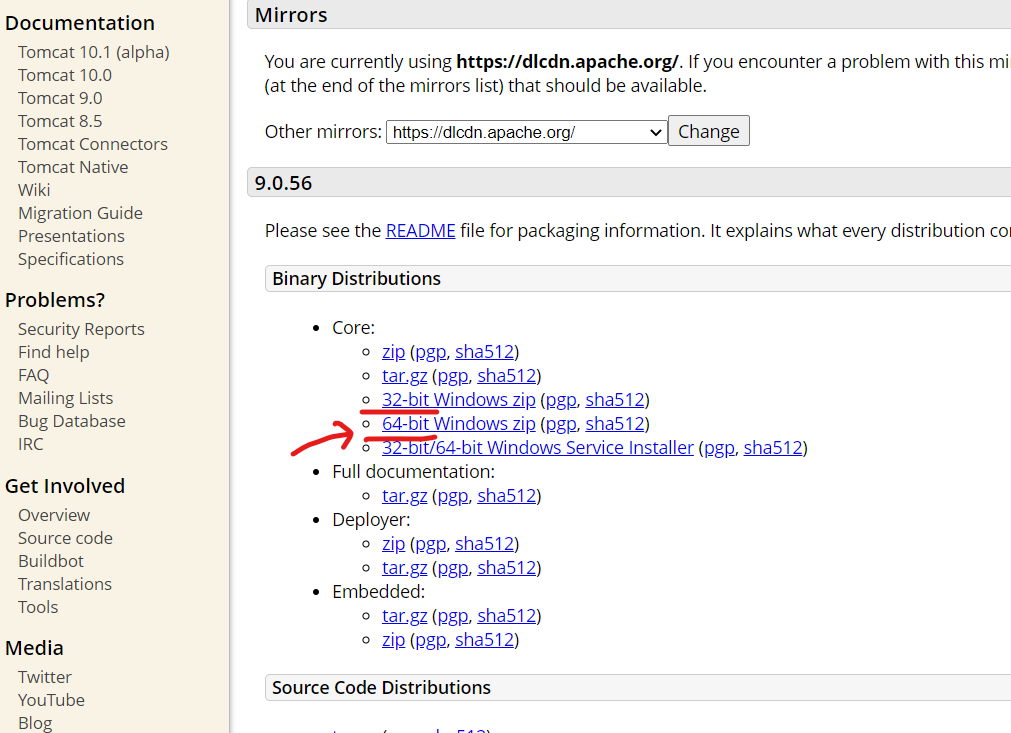Download the Core zip
This screenshot has width=1011, height=733.
click(x=393, y=352)
